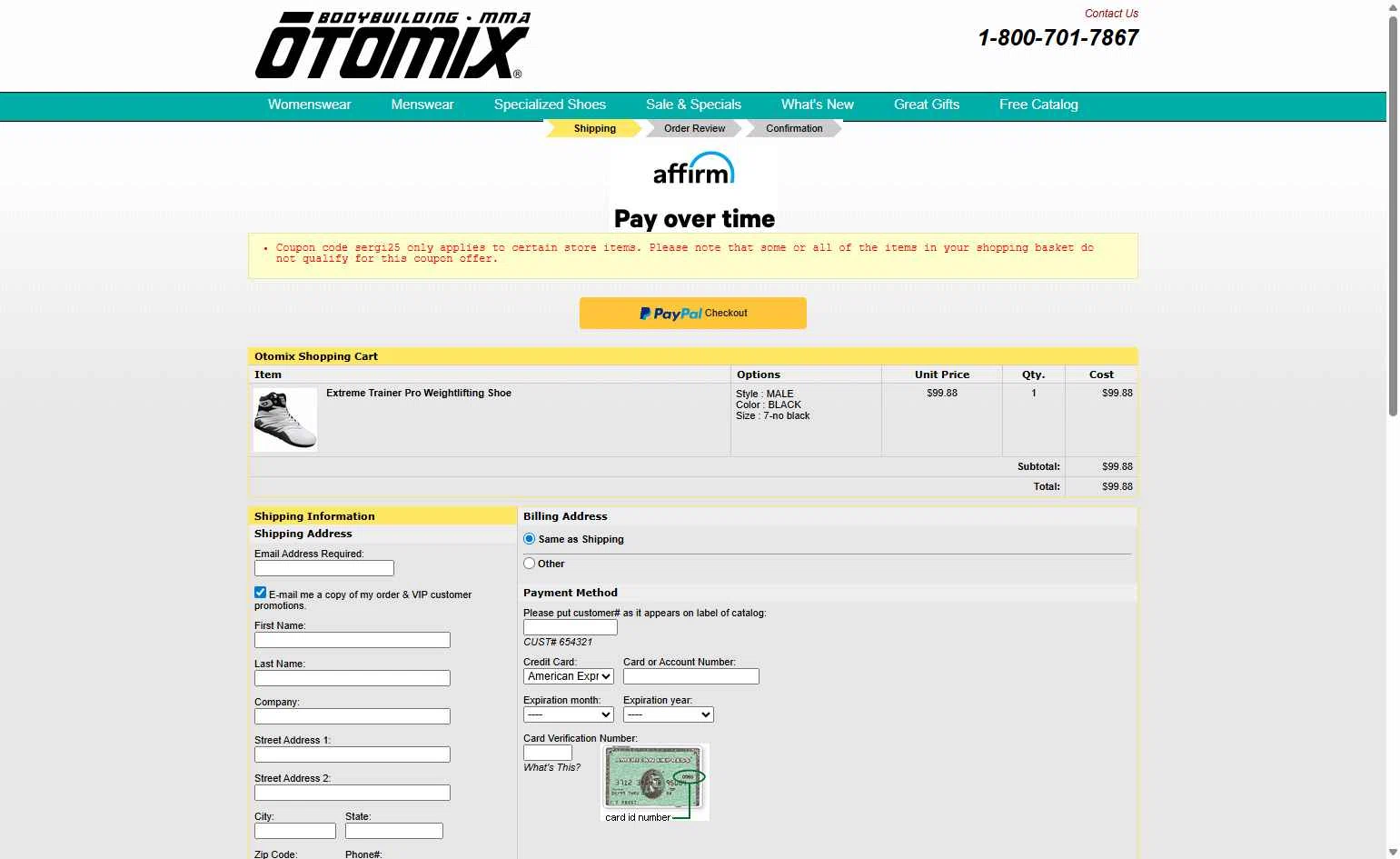Focus the Card or Account Number field

click(x=691, y=676)
